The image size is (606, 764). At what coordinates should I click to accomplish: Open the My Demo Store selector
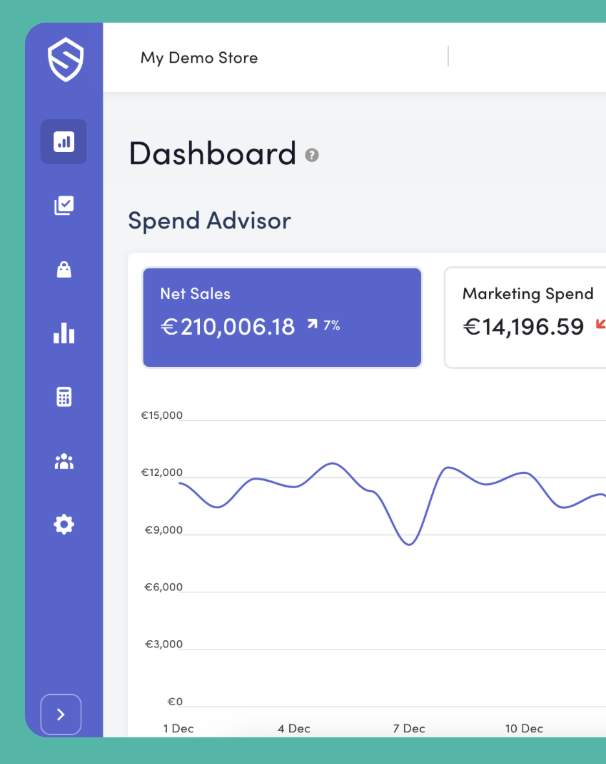(199, 58)
